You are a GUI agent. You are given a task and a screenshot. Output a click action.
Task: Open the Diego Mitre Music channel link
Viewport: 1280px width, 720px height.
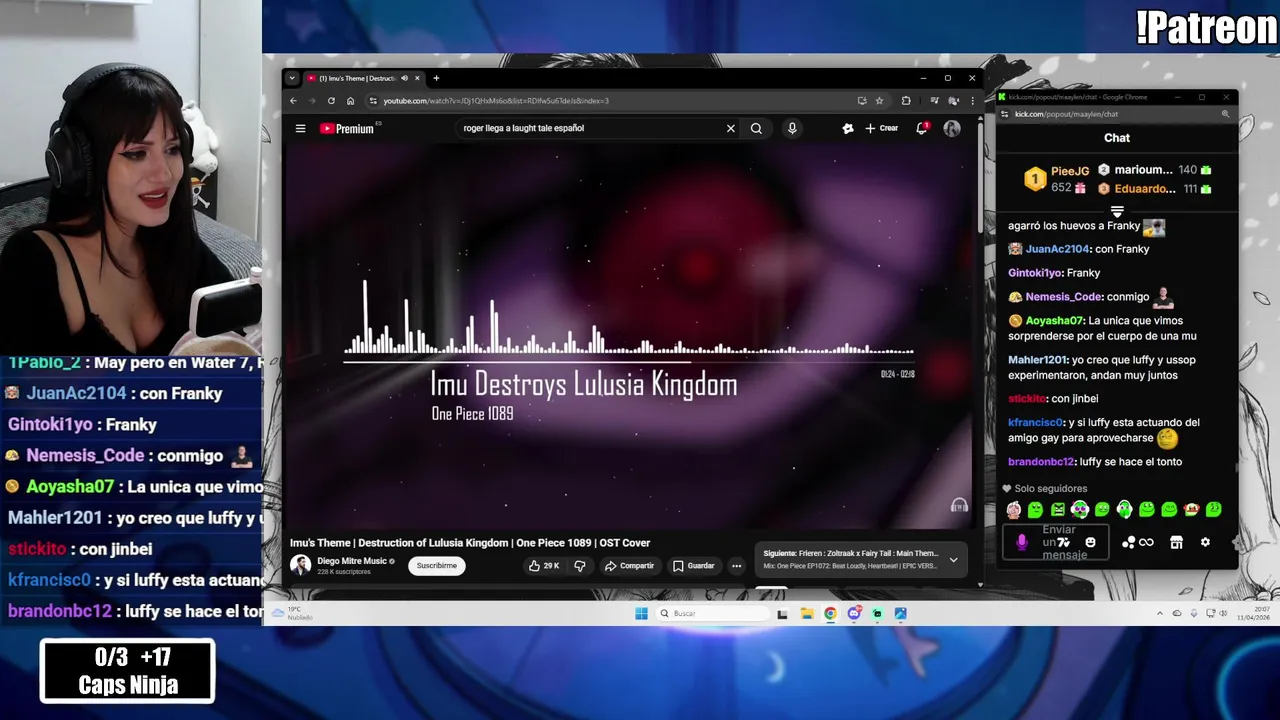(x=352, y=561)
